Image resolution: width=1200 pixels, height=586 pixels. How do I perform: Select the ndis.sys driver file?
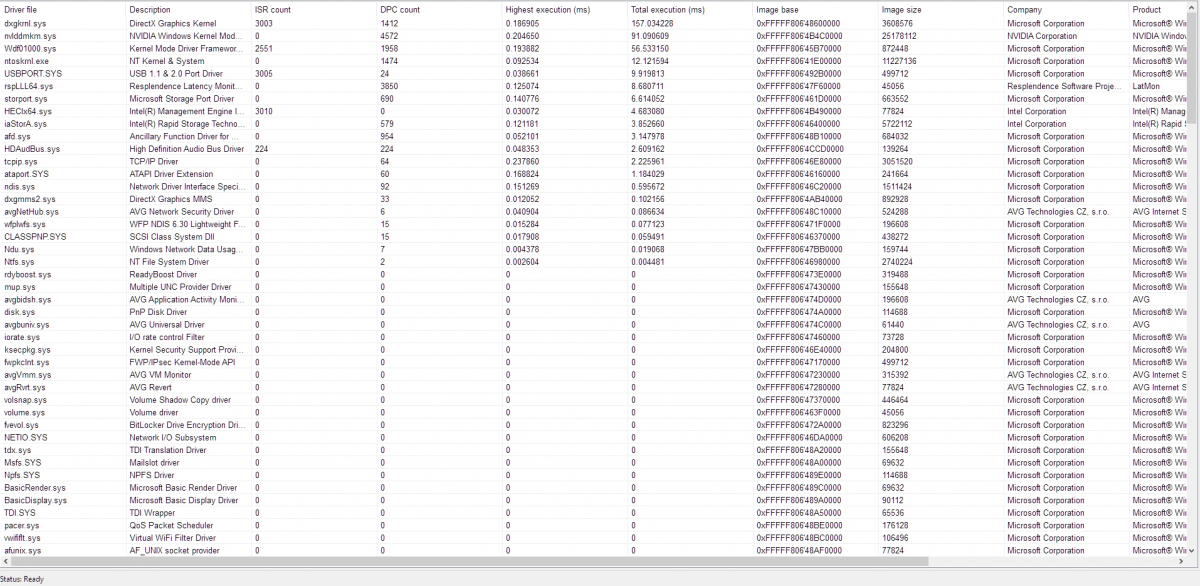(x=19, y=186)
